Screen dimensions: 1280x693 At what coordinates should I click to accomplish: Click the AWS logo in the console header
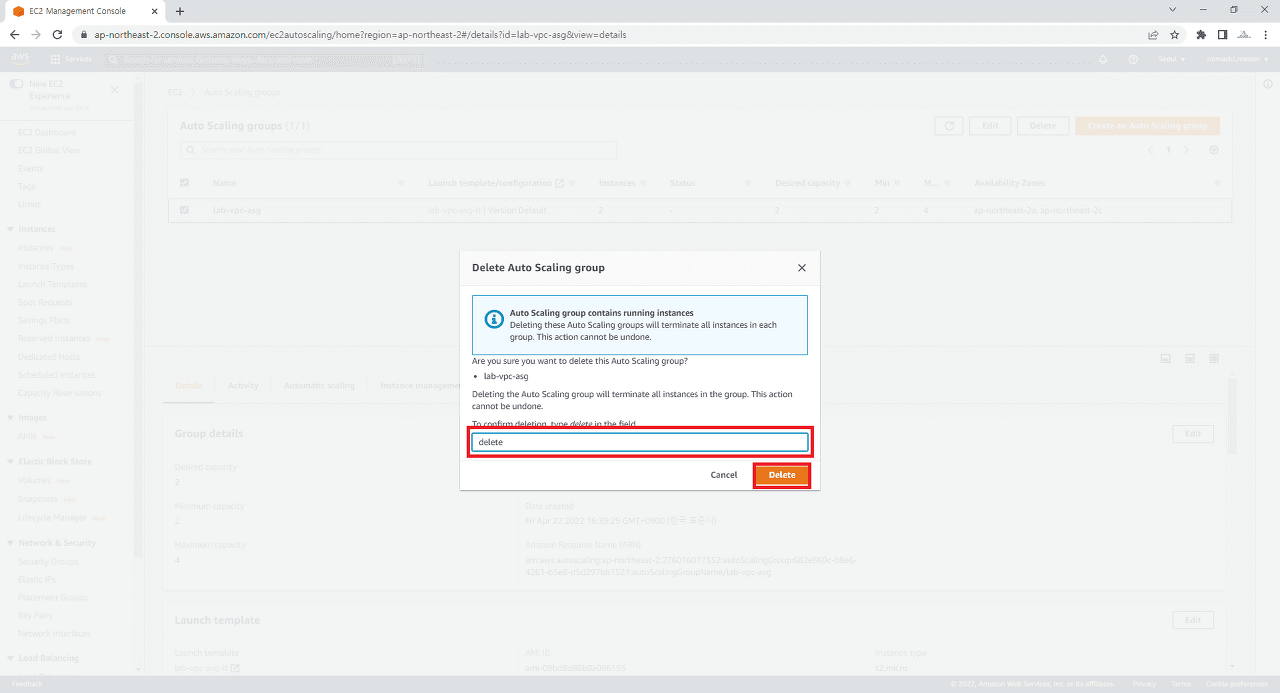(21, 59)
